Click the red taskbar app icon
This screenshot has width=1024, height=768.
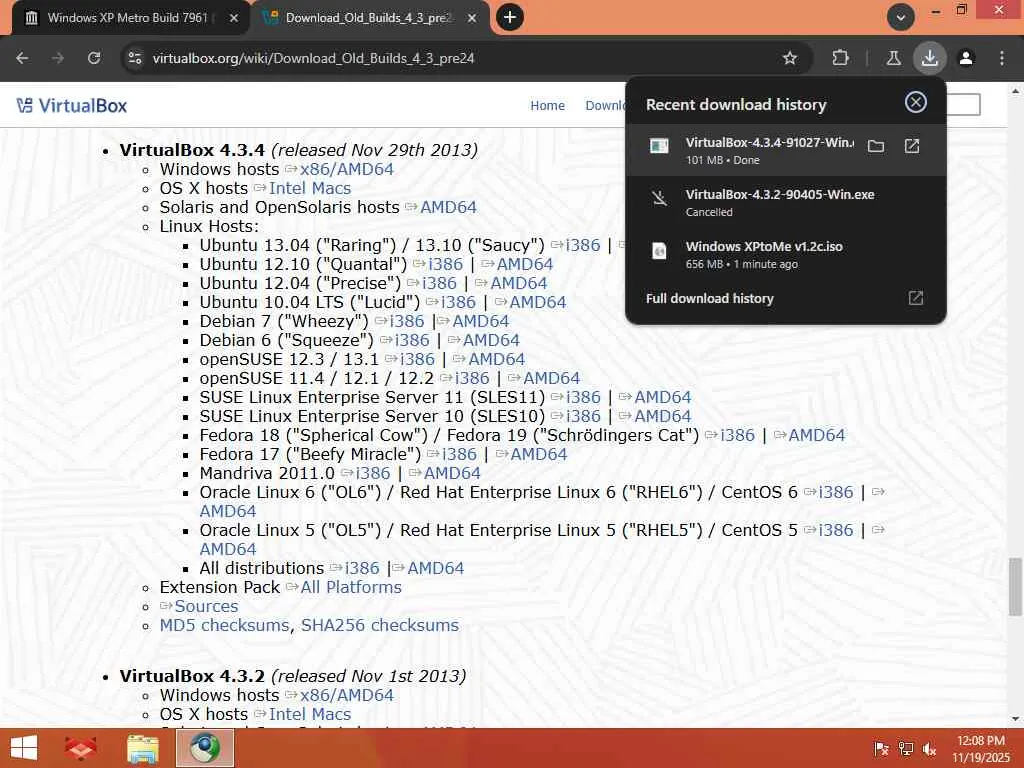[81, 748]
